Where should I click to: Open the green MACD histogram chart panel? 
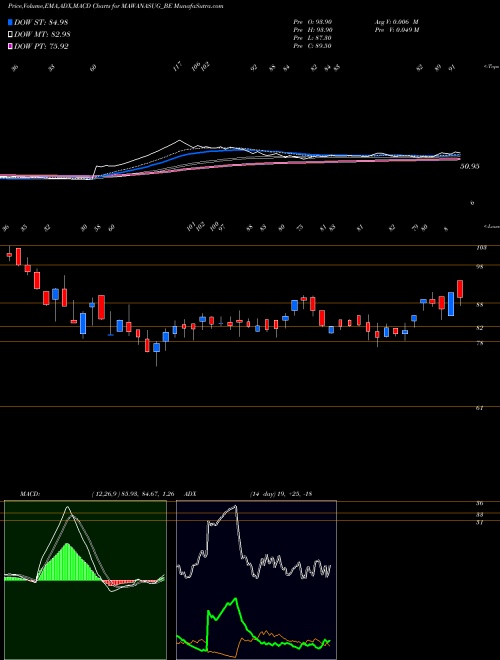coord(85,580)
